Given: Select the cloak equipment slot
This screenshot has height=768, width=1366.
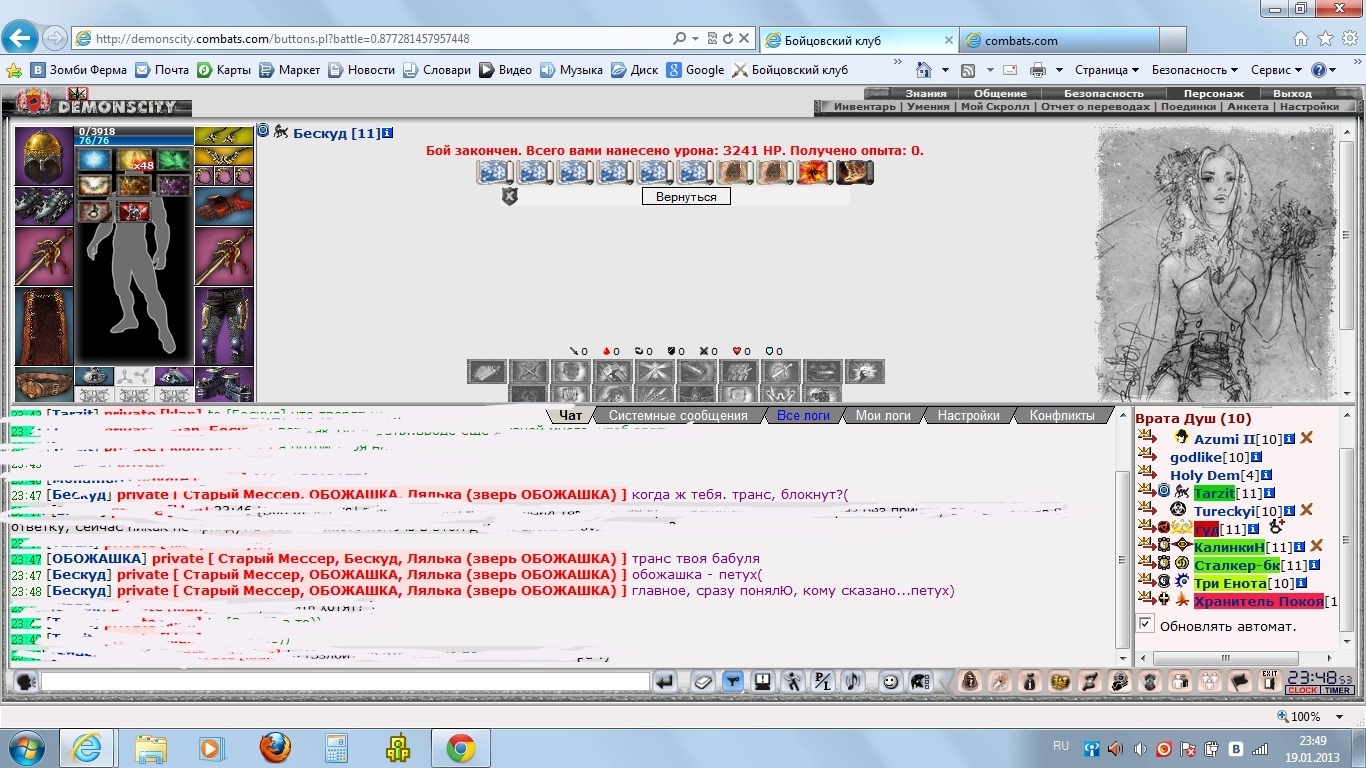Looking at the screenshot, I should pyautogui.click(x=44, y=326).
